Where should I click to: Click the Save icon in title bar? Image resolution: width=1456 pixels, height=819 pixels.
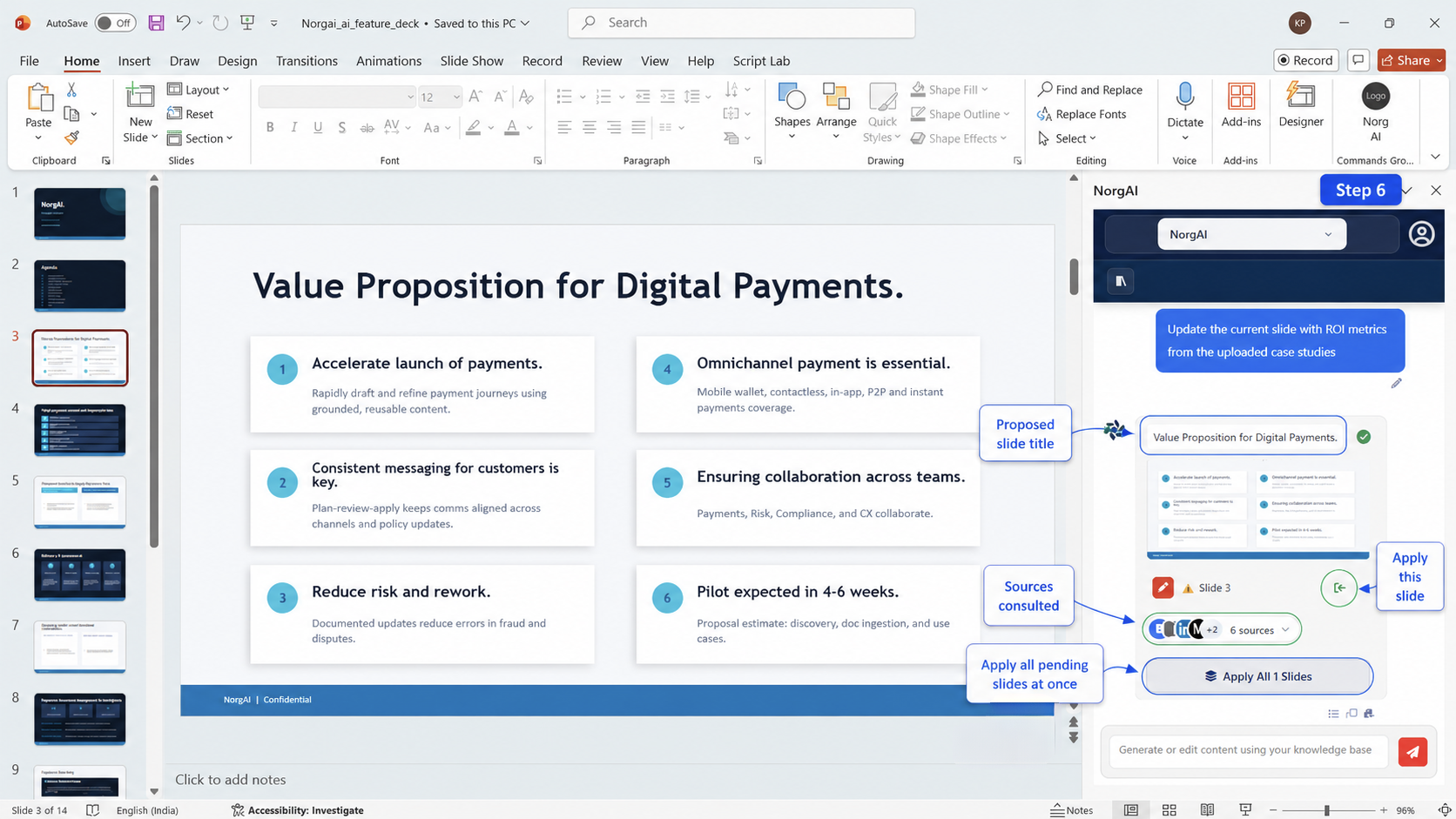(x=156, y=23)
